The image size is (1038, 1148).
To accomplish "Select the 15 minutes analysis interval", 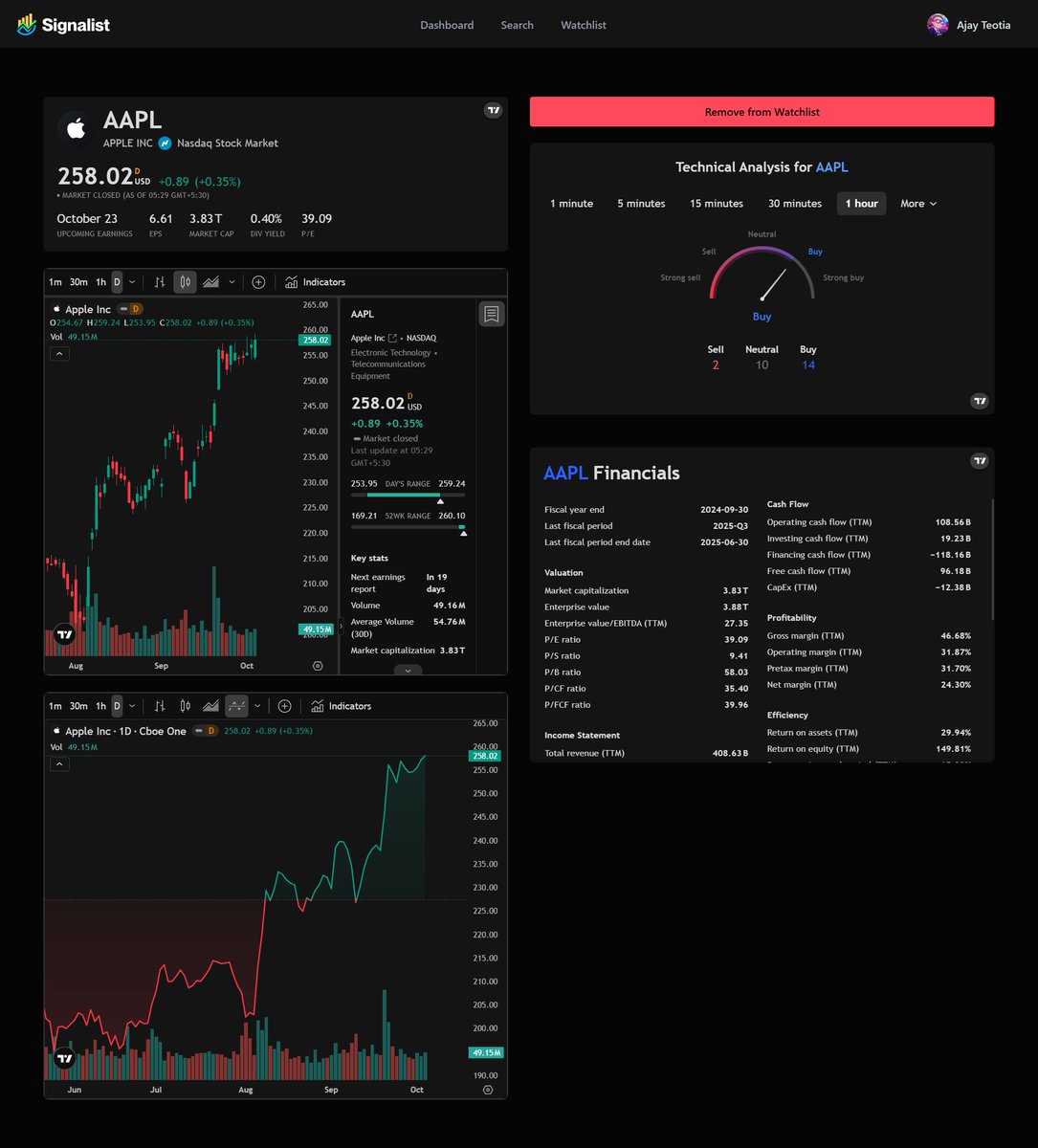I will [717, 204].
